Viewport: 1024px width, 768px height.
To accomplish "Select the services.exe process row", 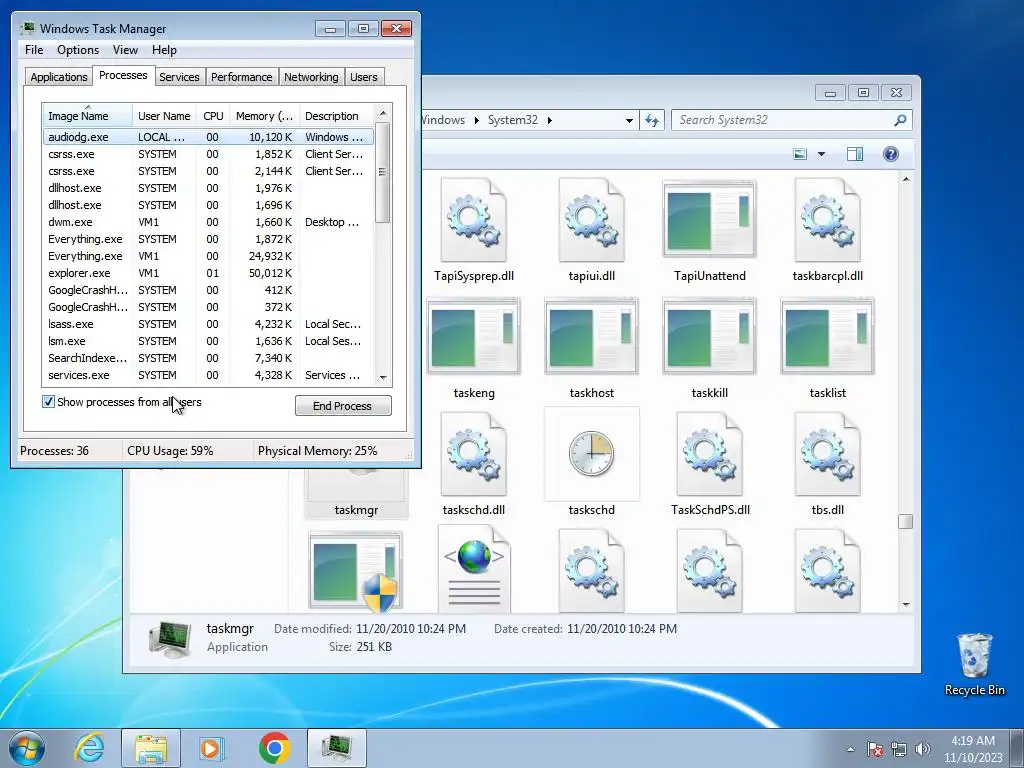I will [208, 375].
